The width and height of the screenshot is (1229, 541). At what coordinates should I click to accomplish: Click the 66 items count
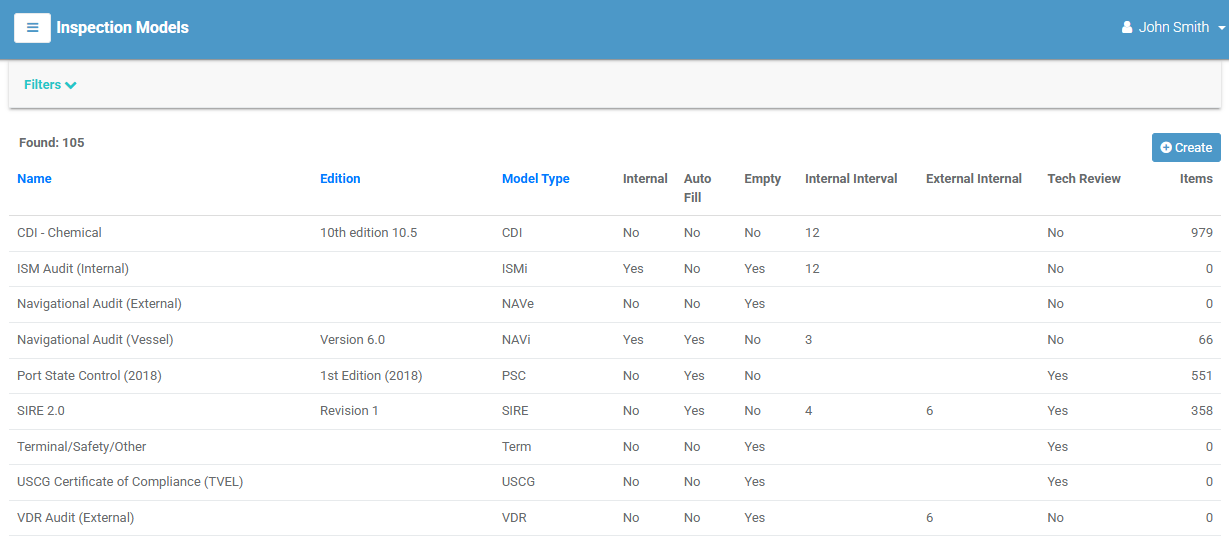(1206, 340)
